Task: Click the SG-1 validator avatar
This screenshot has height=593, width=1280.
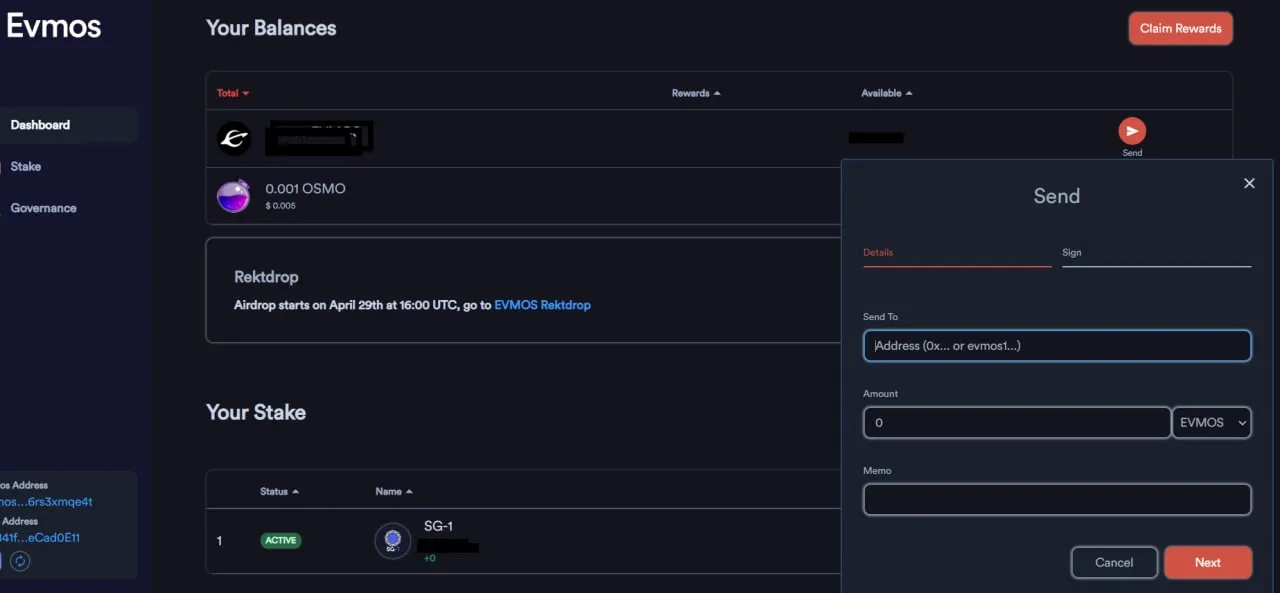Action: 393,540
